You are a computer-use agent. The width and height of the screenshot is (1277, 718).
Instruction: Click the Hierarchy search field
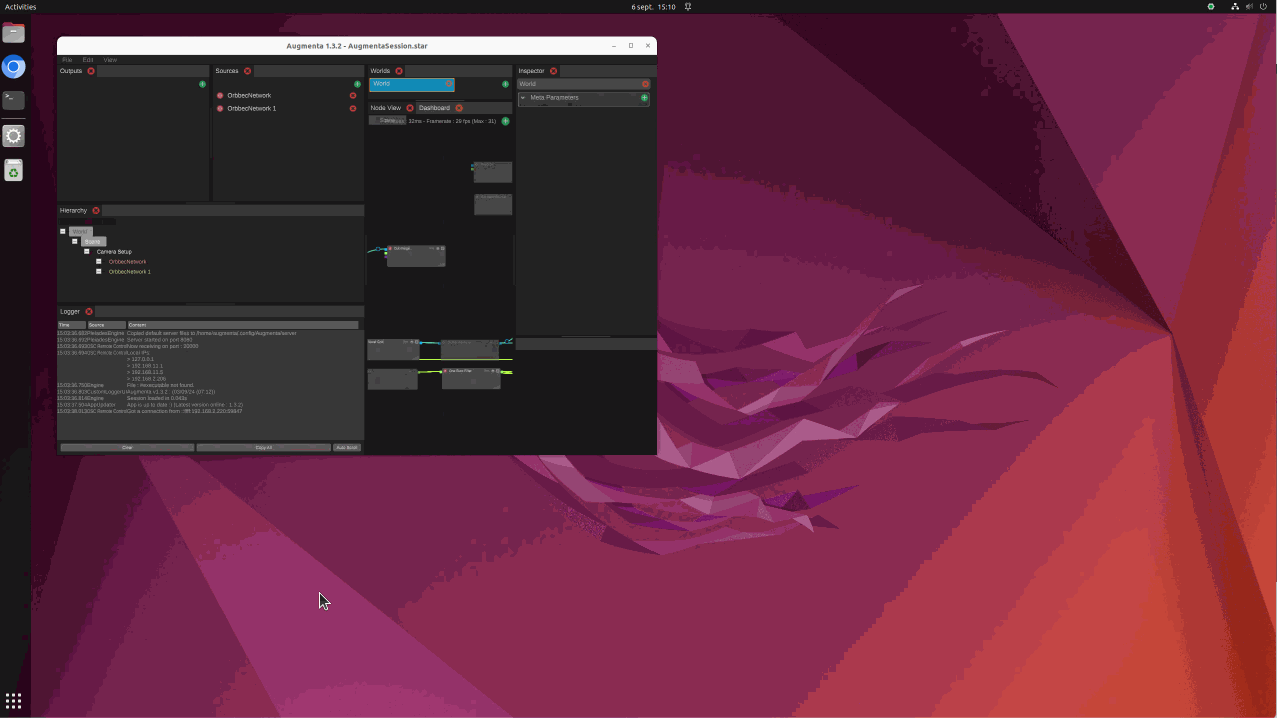[87, 221]
